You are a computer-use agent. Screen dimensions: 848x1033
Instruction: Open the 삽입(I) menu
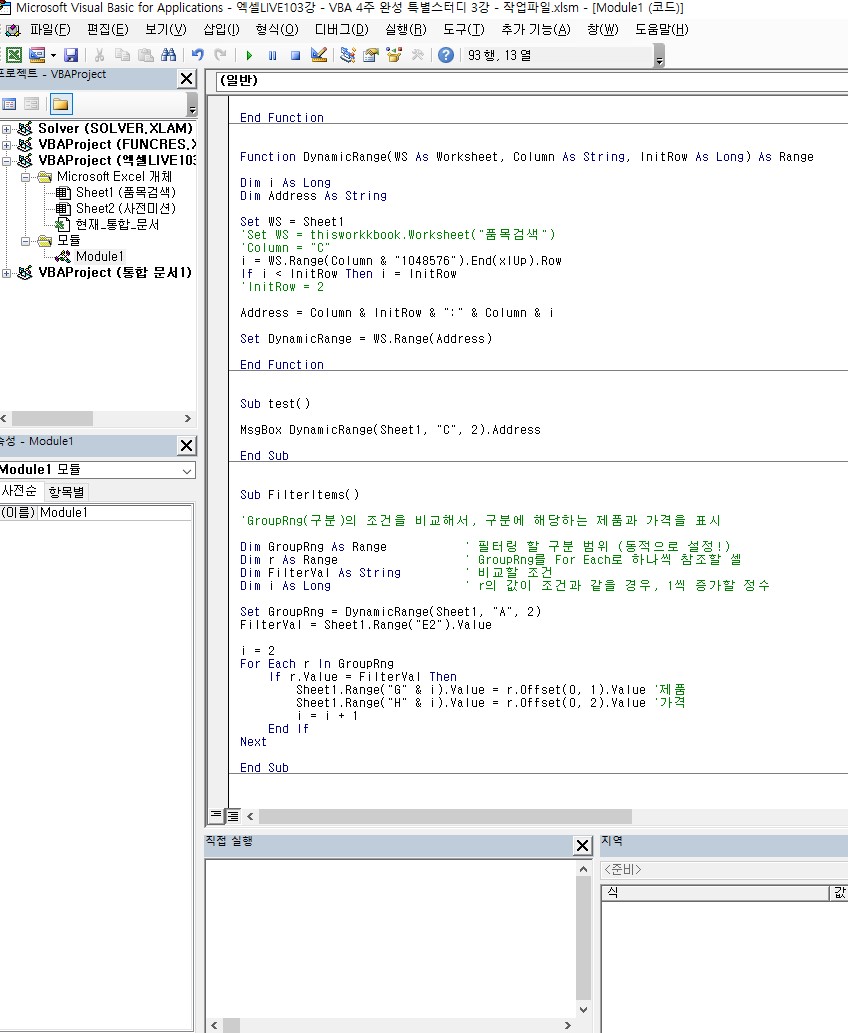click(x=221, y=30)
